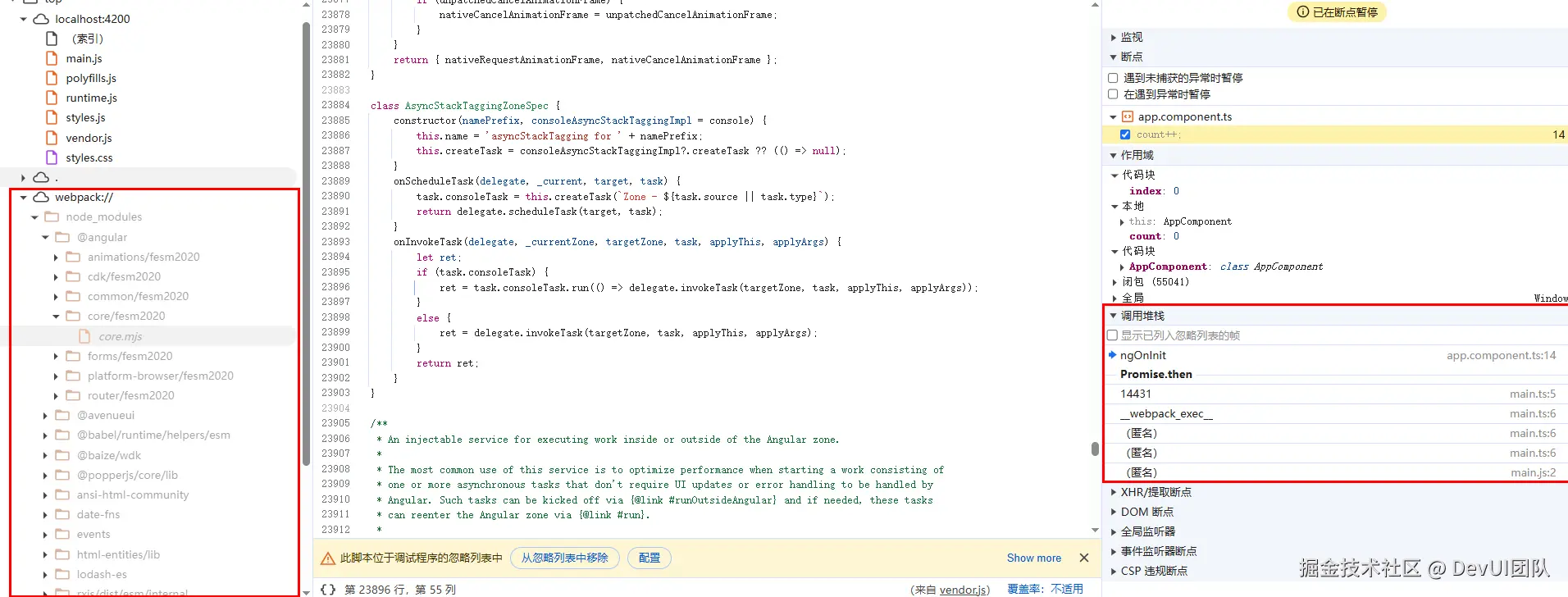Click the pretty-print braces icon
The height and width of the screenshot is (597, 1568).
pos(327,589)
